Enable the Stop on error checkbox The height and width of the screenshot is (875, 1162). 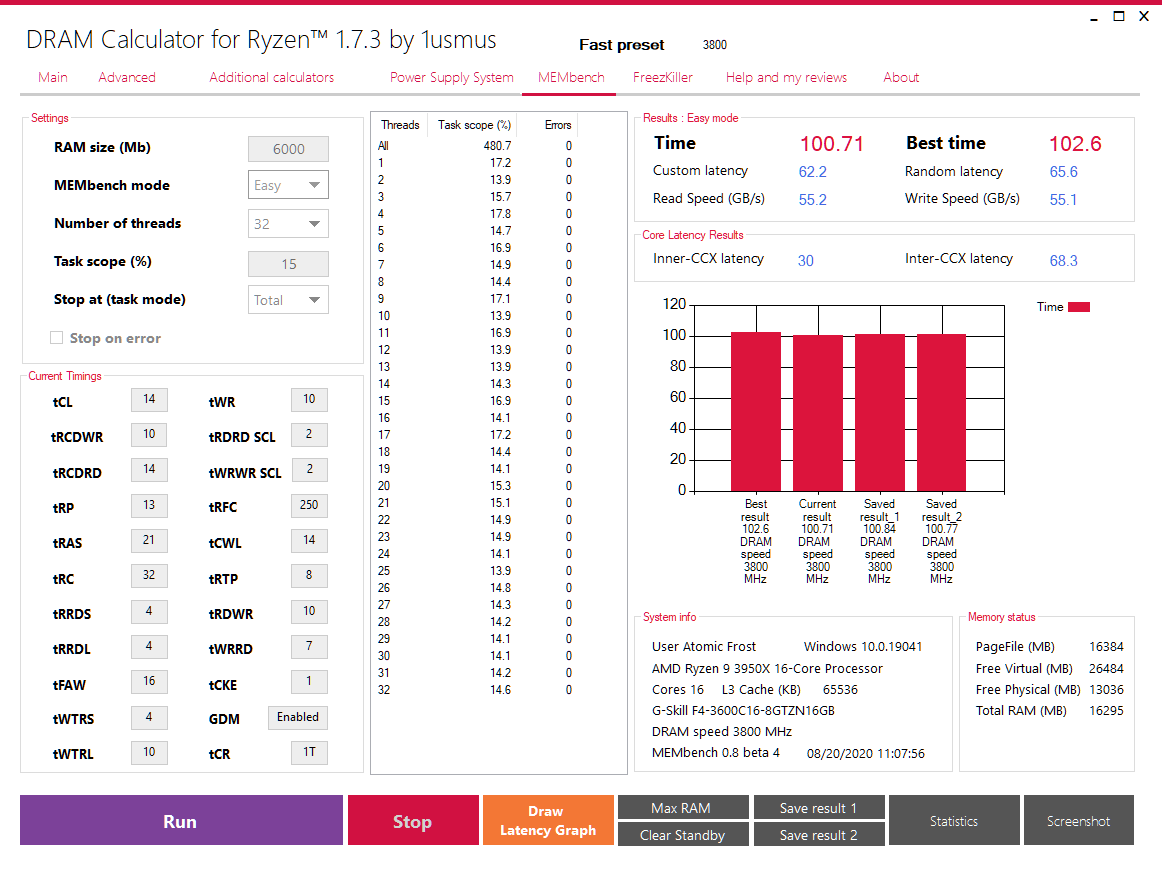(x=56, y=338)
